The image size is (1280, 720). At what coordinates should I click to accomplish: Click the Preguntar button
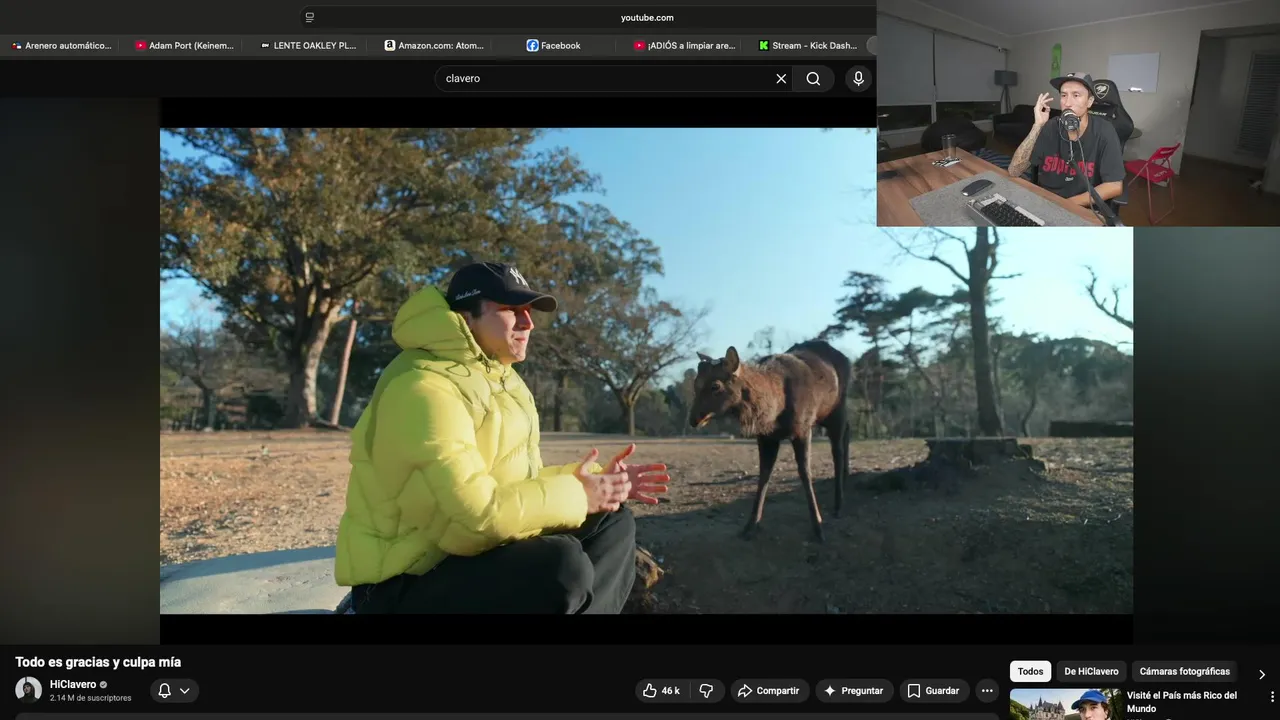pyautogui.click(x=853, y=691)
